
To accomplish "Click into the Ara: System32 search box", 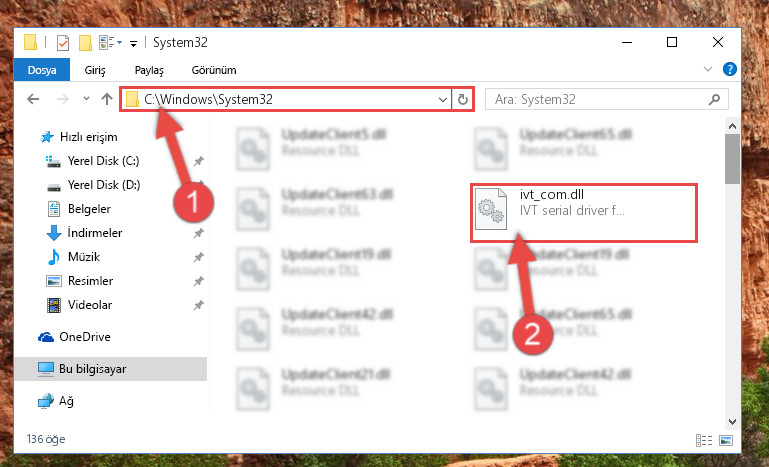I will (x=598, y=100).
